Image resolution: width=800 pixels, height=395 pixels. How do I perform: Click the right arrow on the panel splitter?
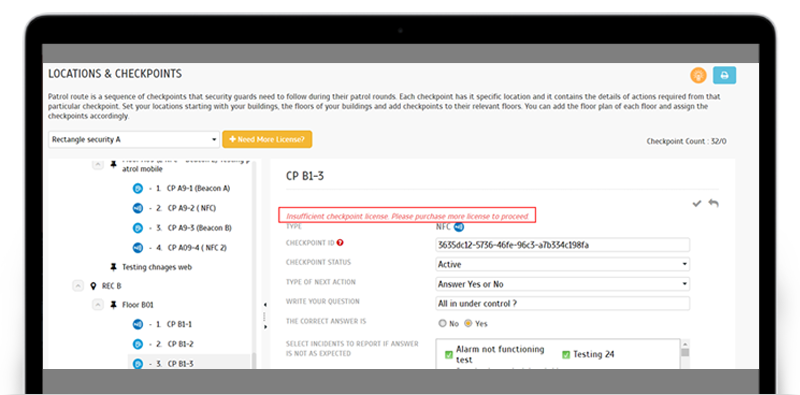coord(265,327)
